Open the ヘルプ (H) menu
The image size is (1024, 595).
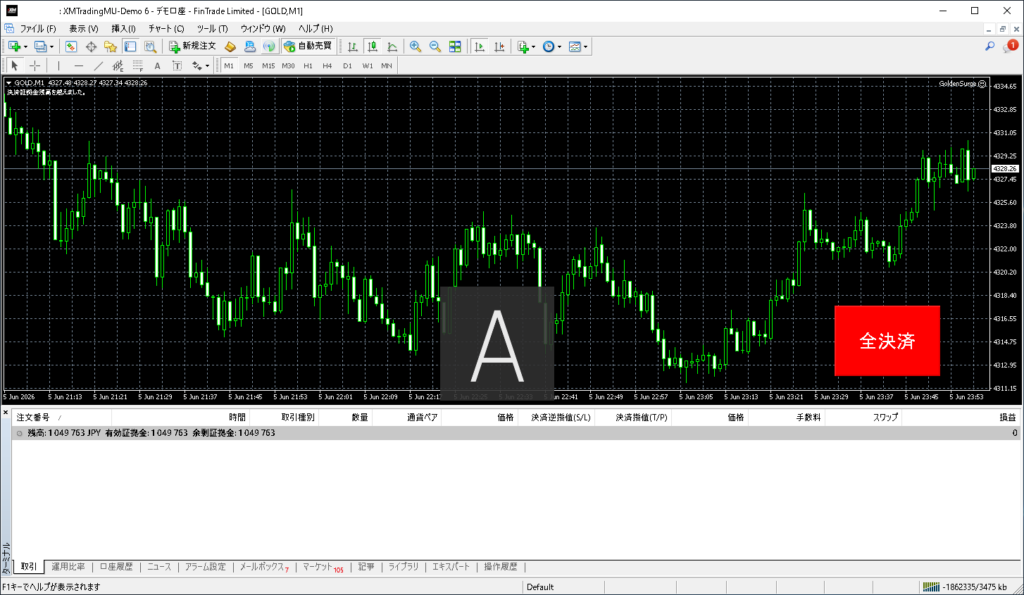315,29
